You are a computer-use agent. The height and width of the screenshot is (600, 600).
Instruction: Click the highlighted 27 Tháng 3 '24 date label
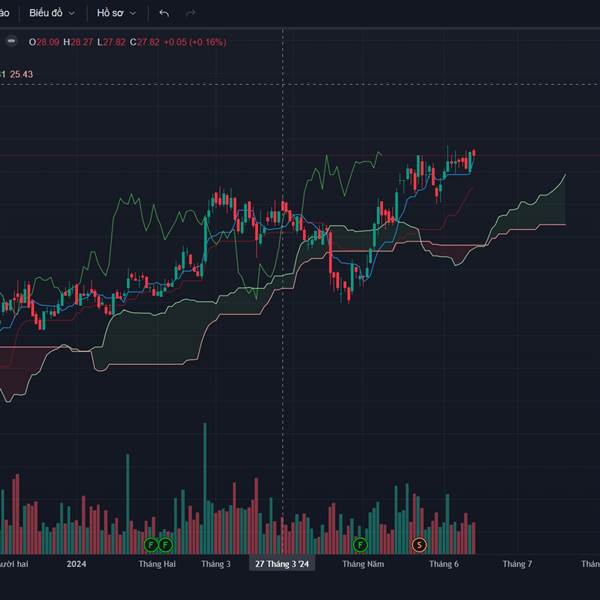284,564
